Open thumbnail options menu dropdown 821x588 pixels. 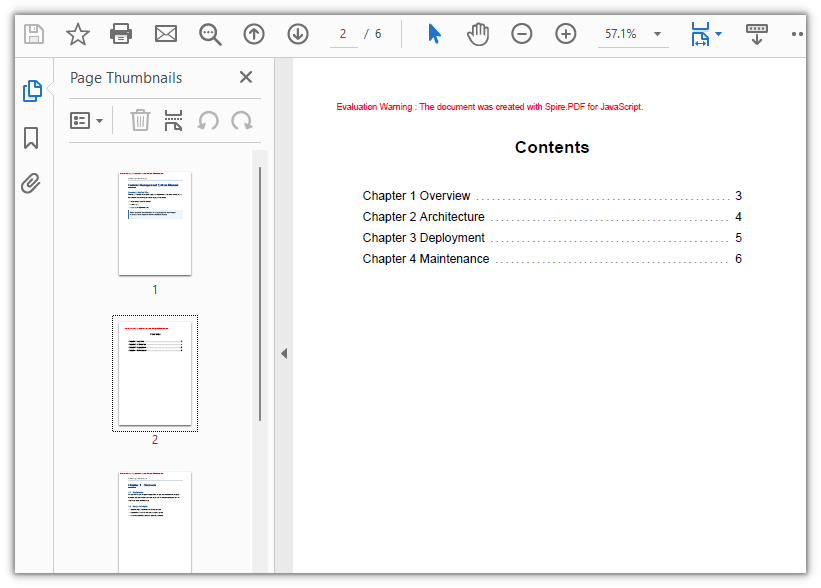coord(86,121)
